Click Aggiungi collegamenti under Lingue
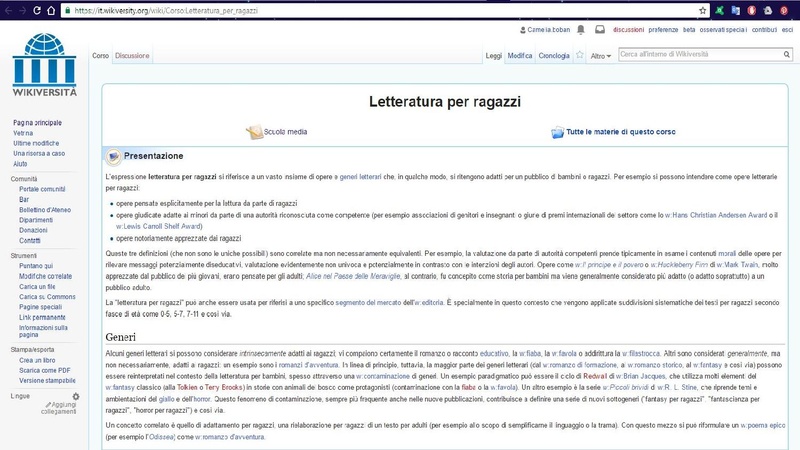The image size is (800, 450). 61,408
